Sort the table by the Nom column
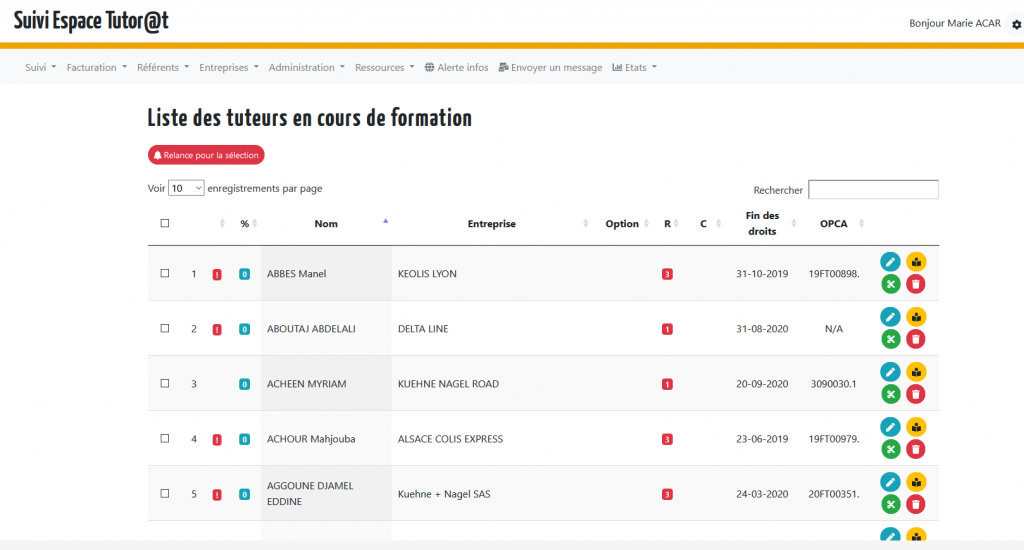This screenshot has width=1024, height=550. [x=326, y=223]
